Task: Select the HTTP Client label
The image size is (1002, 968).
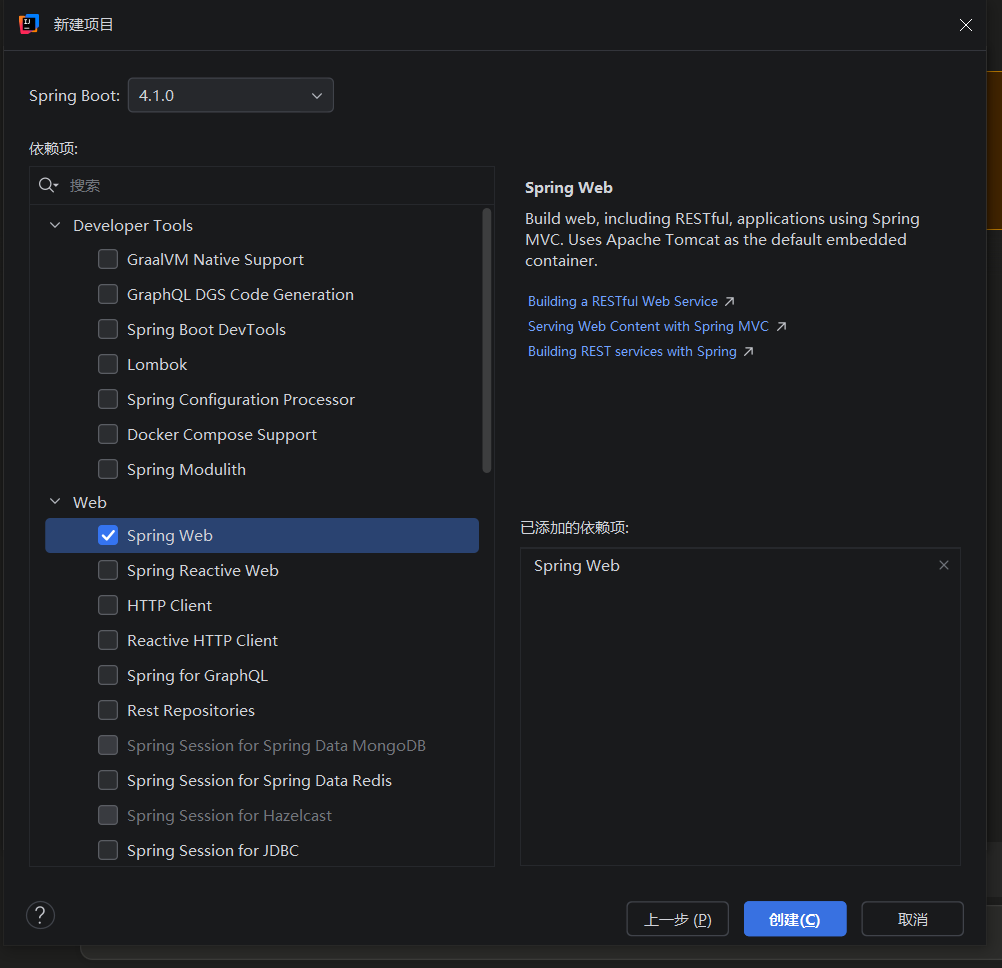Action: (169, 606)
